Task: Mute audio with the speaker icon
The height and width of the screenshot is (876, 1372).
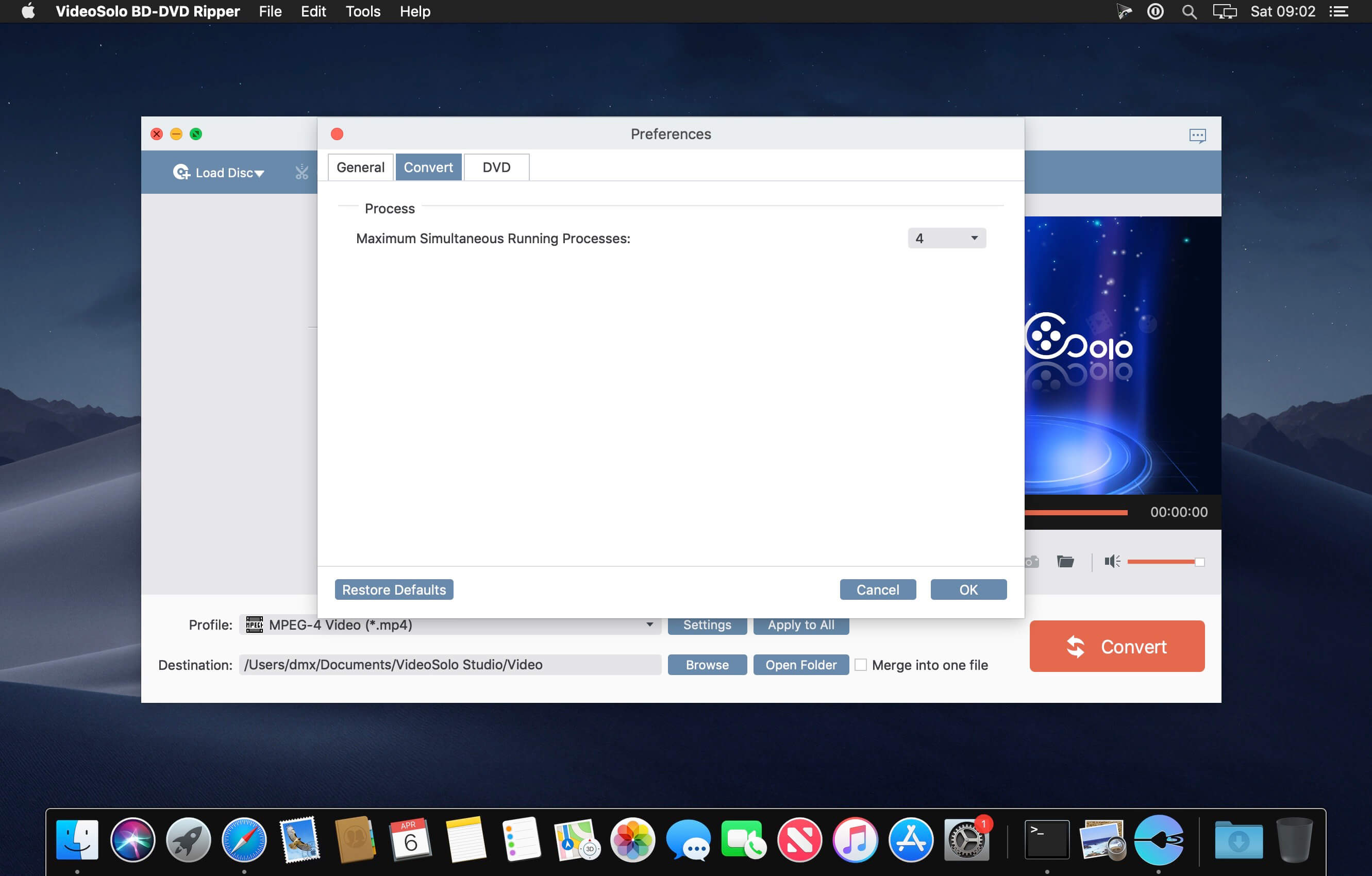Action: tap(1112, 562)
